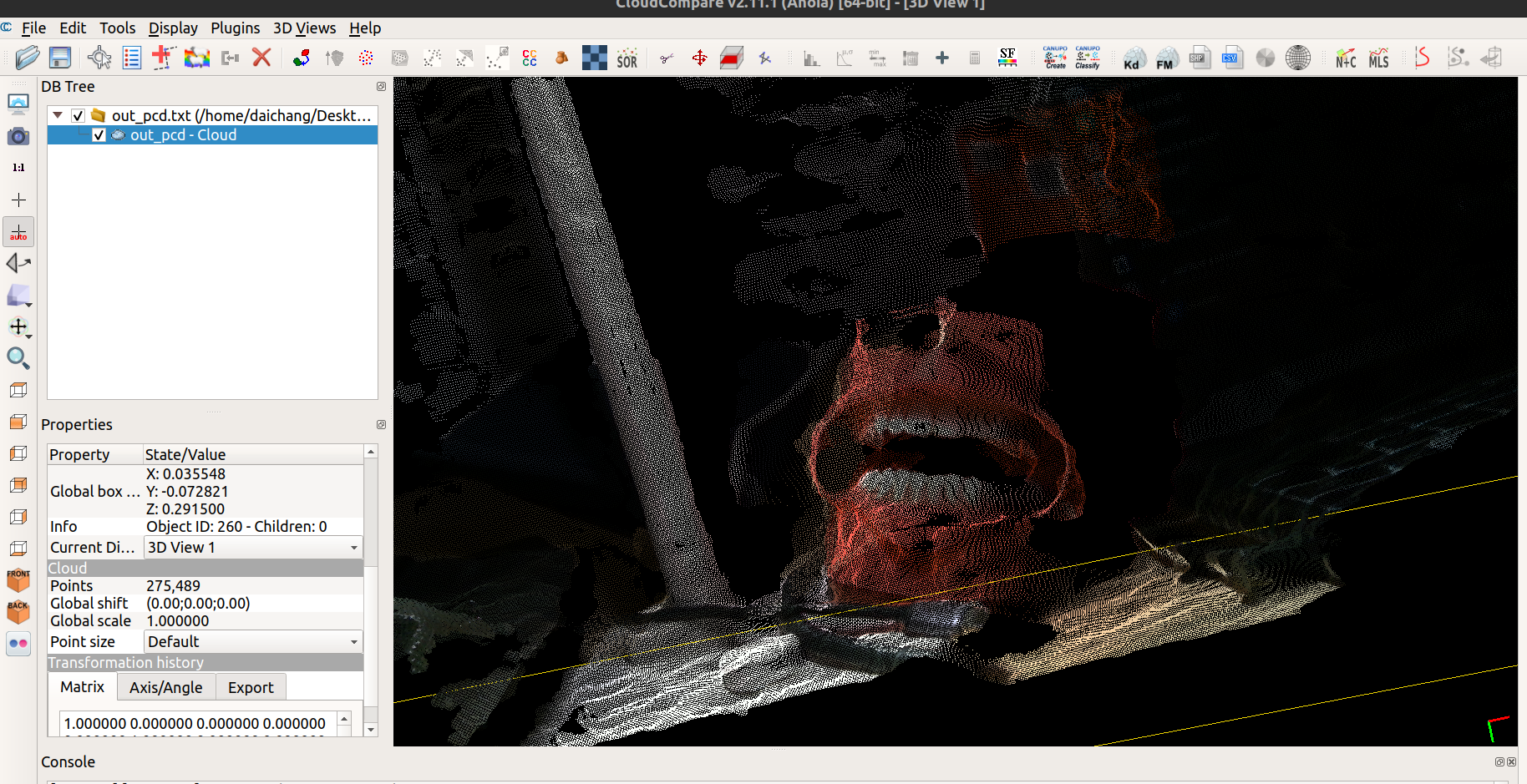Click the CSV export icon
1527x784 pixels.
(1232, 58)
